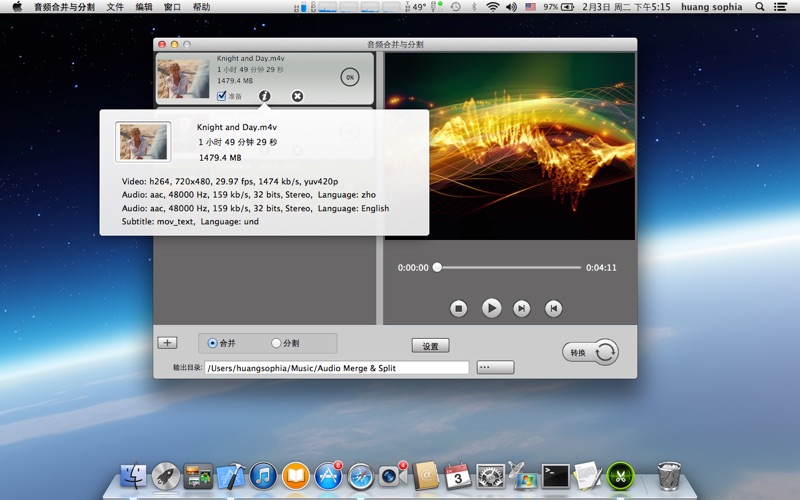
Task: Open the Wi-Fi status menu
Action: pos(492,7)
